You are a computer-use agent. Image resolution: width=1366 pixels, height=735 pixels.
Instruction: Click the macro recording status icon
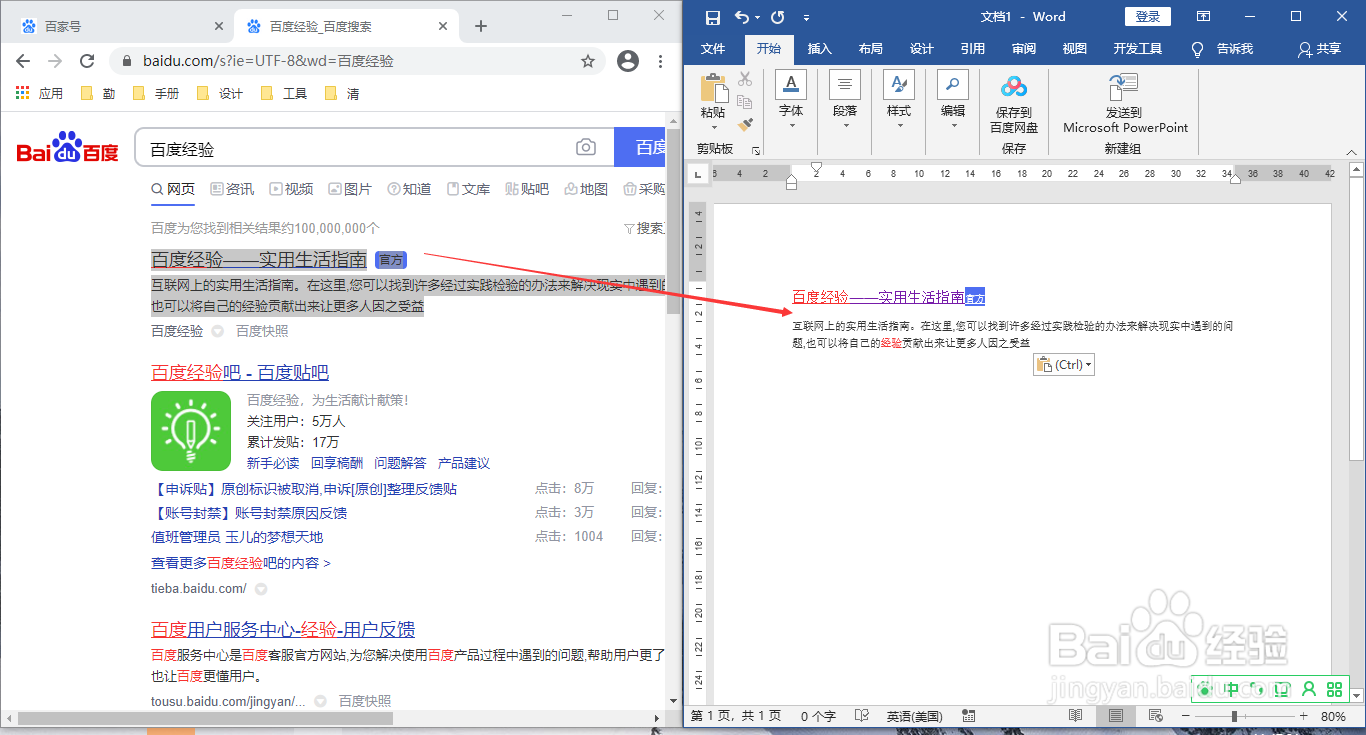click(968, 716)
